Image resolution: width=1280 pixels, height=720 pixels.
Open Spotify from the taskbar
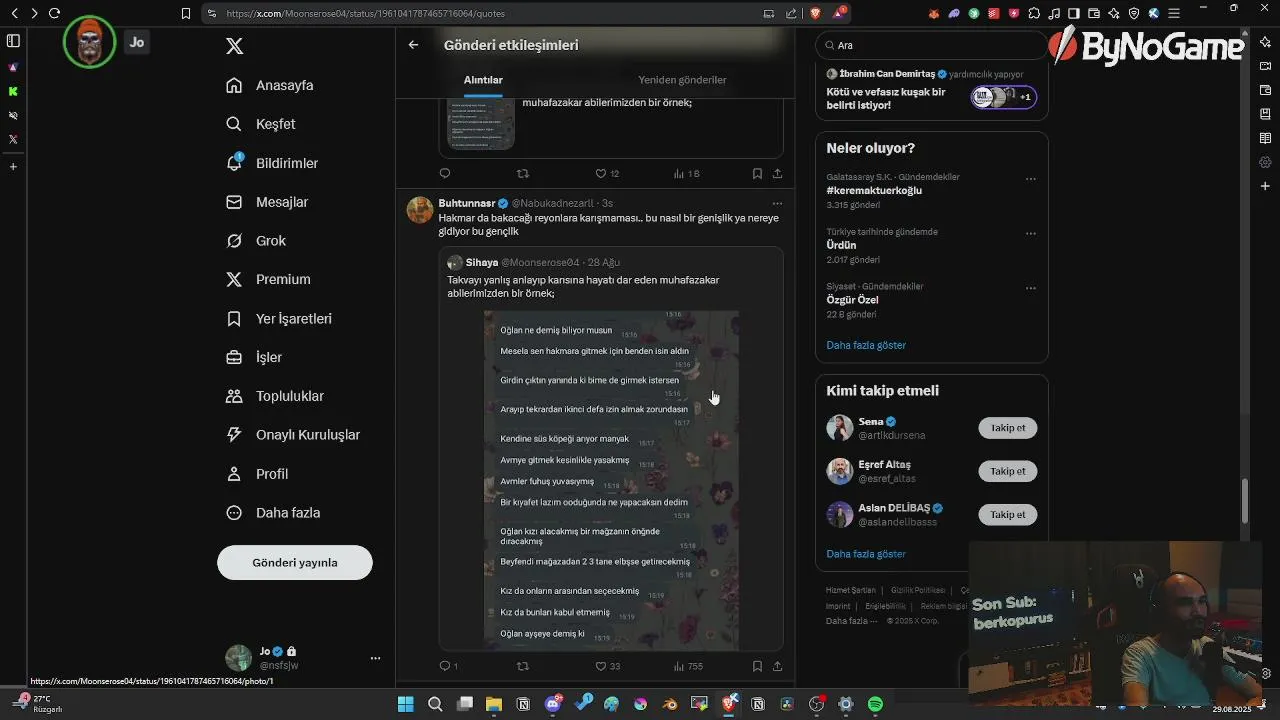click(875, 704)
